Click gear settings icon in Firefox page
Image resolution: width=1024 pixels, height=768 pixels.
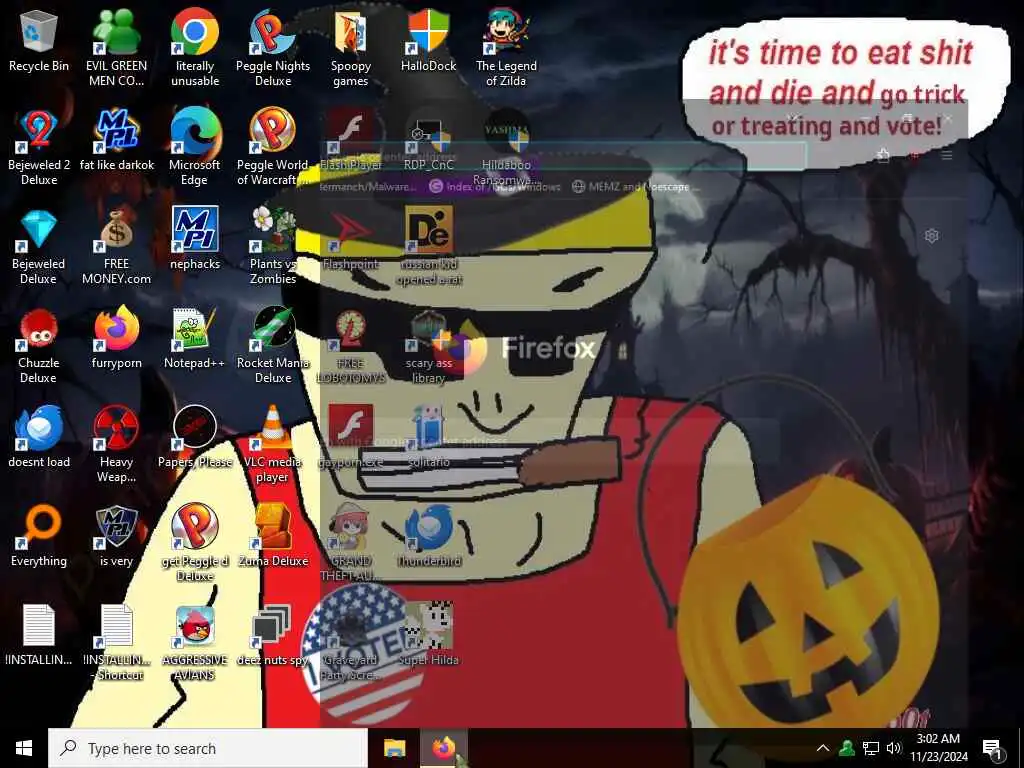coord(932,236)
